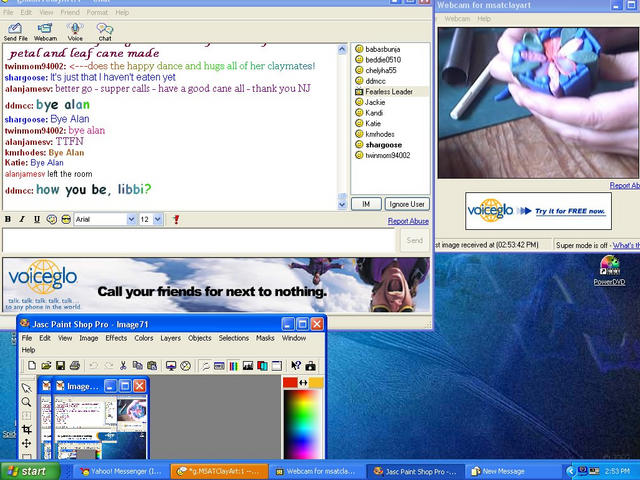Cut selection with the scissors icon
Image resolution: width=640 pixels, height=480 pixels.
point(123,366)
